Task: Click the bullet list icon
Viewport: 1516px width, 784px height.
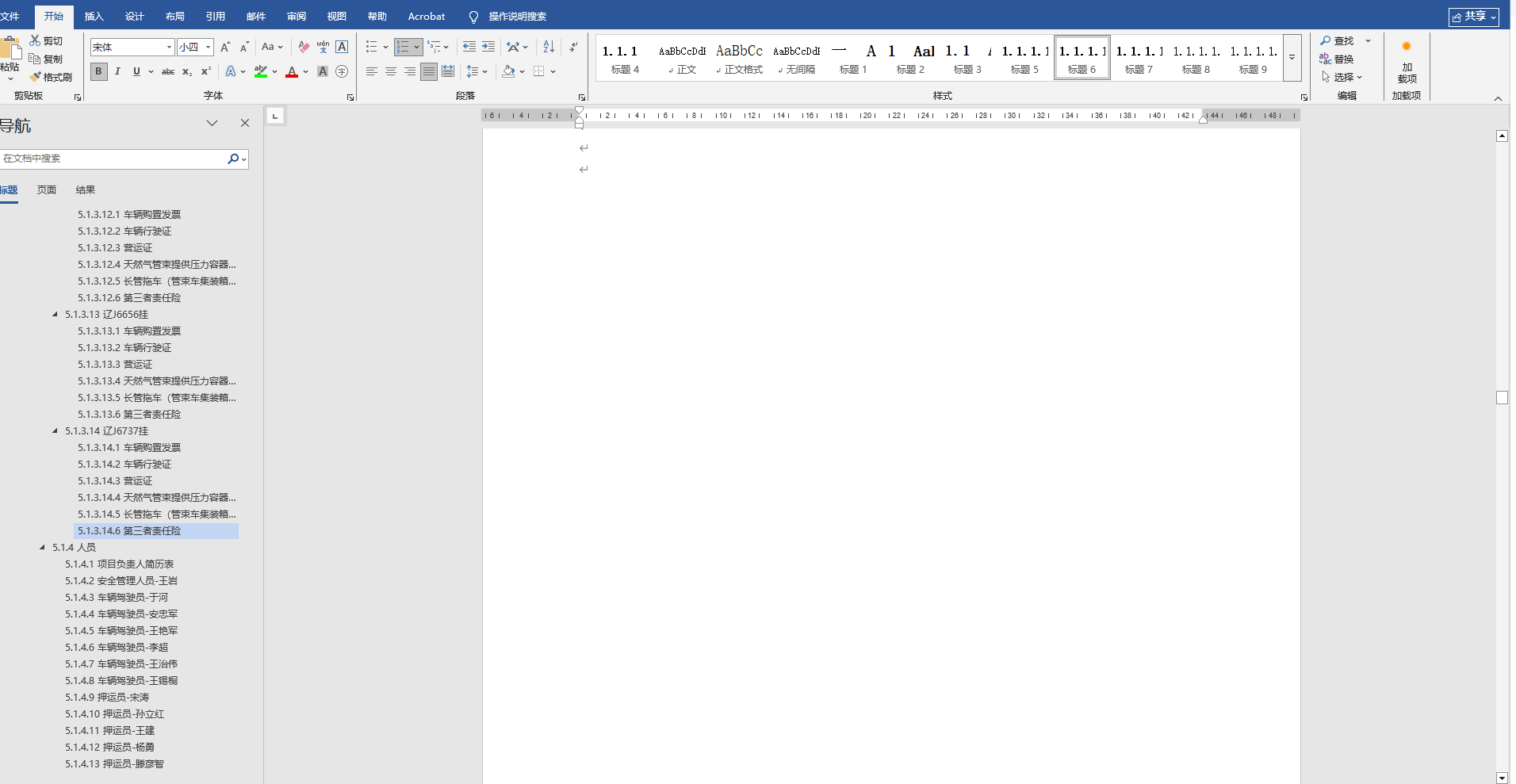Action: tap(371, 48)
